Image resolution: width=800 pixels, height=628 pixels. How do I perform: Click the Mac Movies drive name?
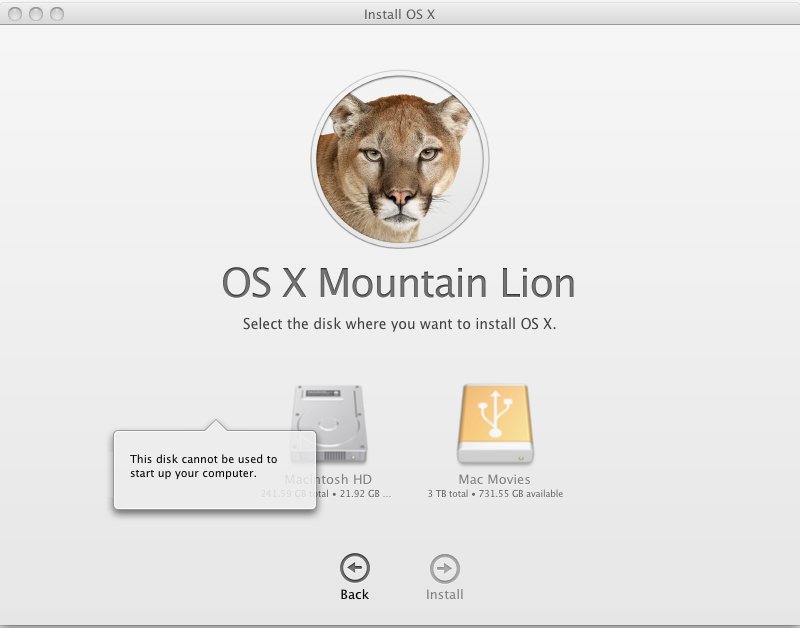[494, 480]
